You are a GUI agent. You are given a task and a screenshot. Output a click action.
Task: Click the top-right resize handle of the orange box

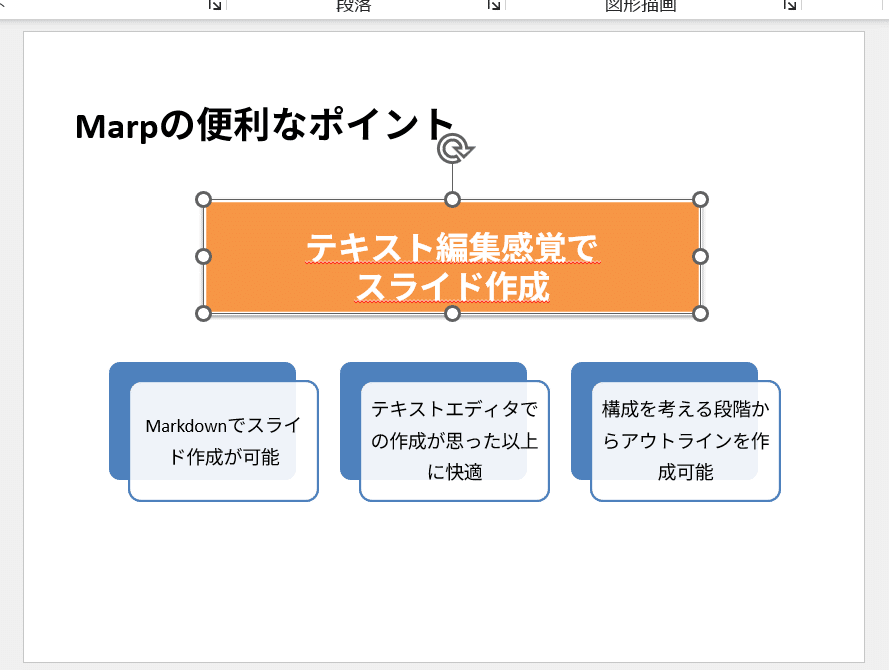click(x=701, y=200)
